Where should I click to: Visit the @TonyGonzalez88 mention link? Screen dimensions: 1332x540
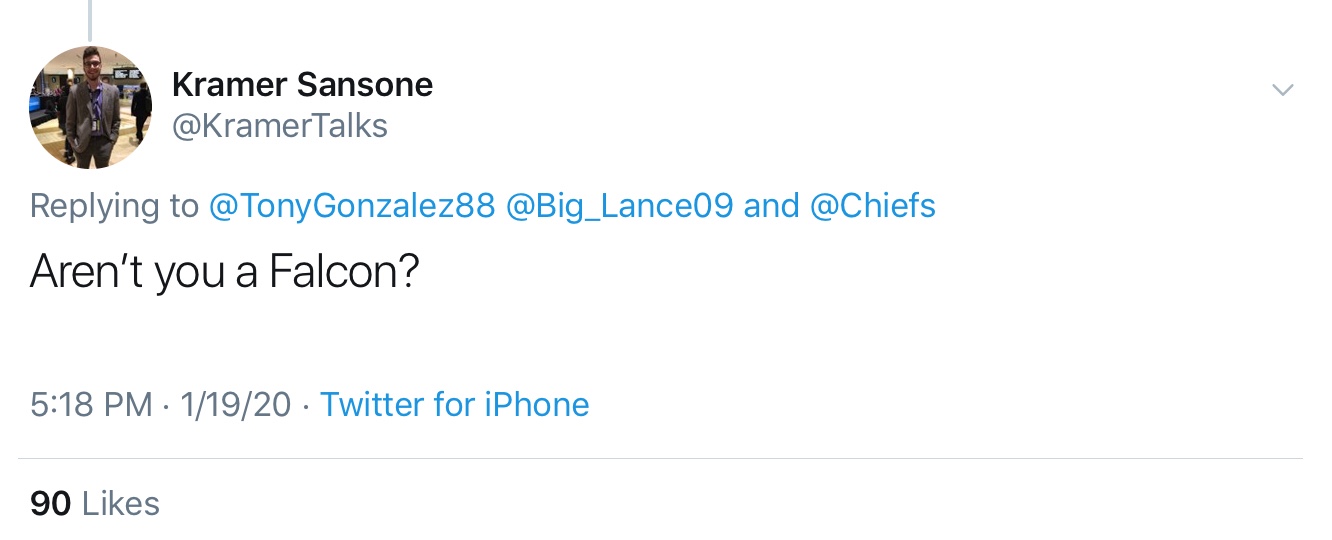coord(352,206)
